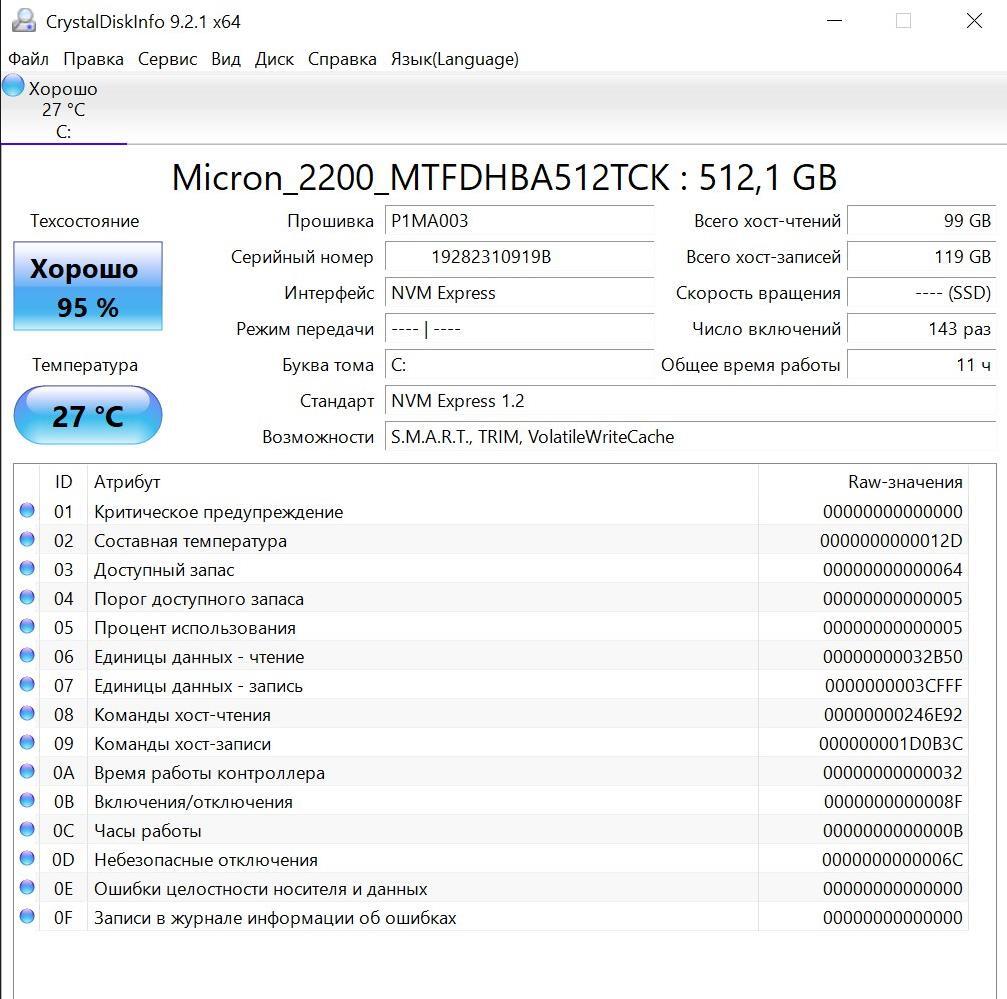
Task: Click status icon of Часы работы row
Action: [27, 830]
